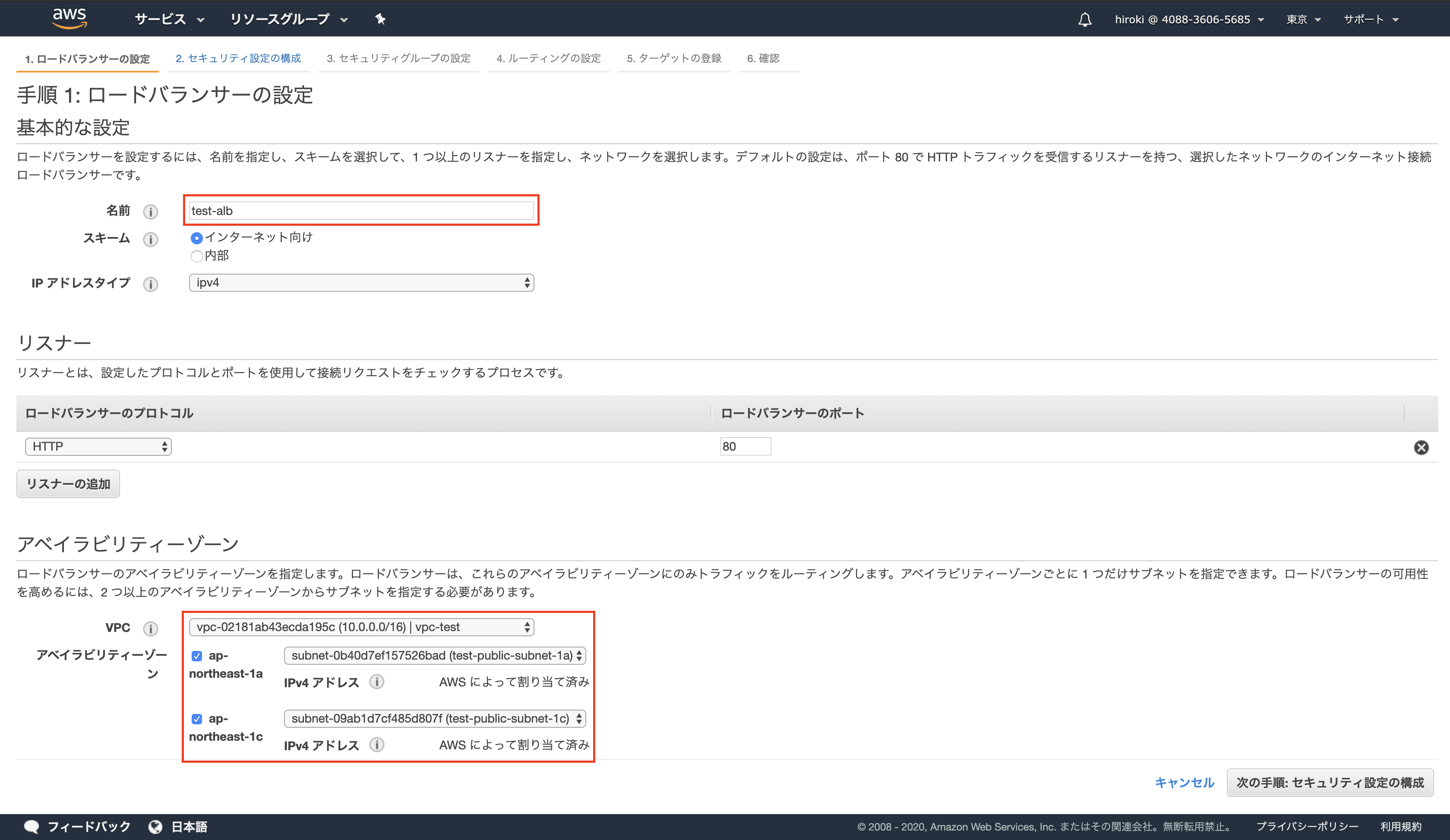Click the load balancer port field showing 80
Screen dimensions: 1450x840
coord(746,446)
